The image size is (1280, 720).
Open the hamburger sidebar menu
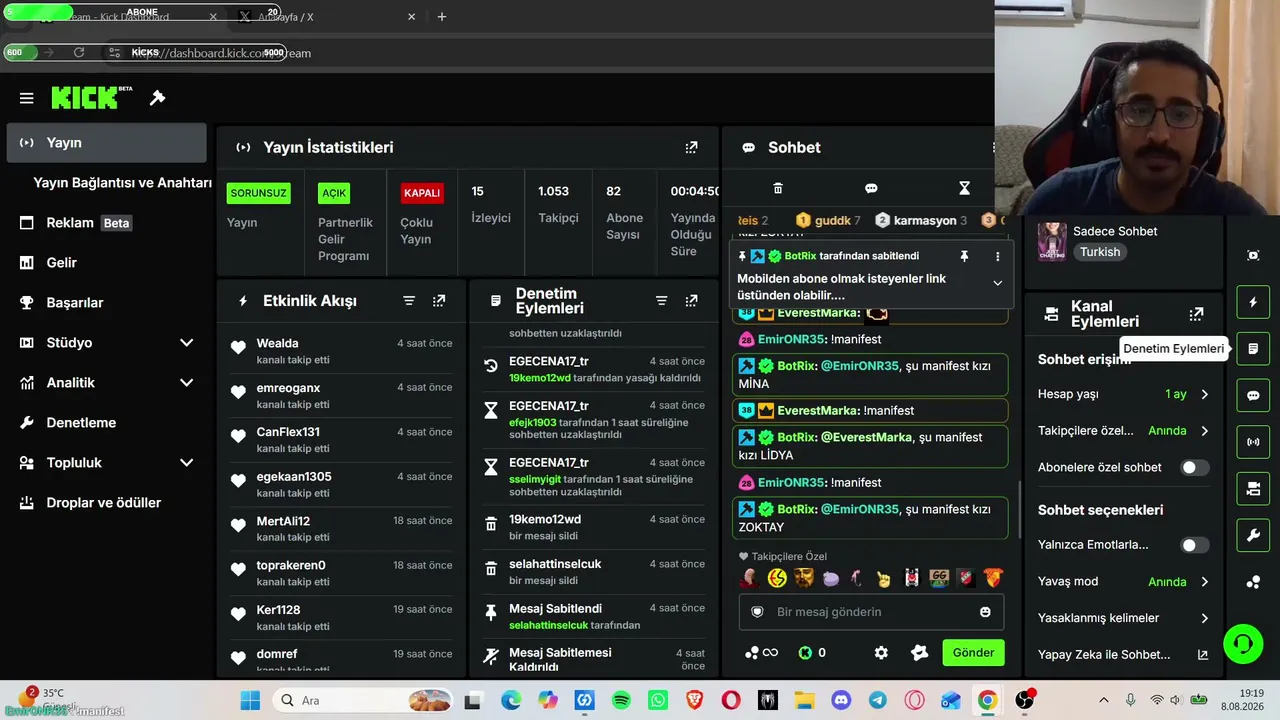coord(27,98)
